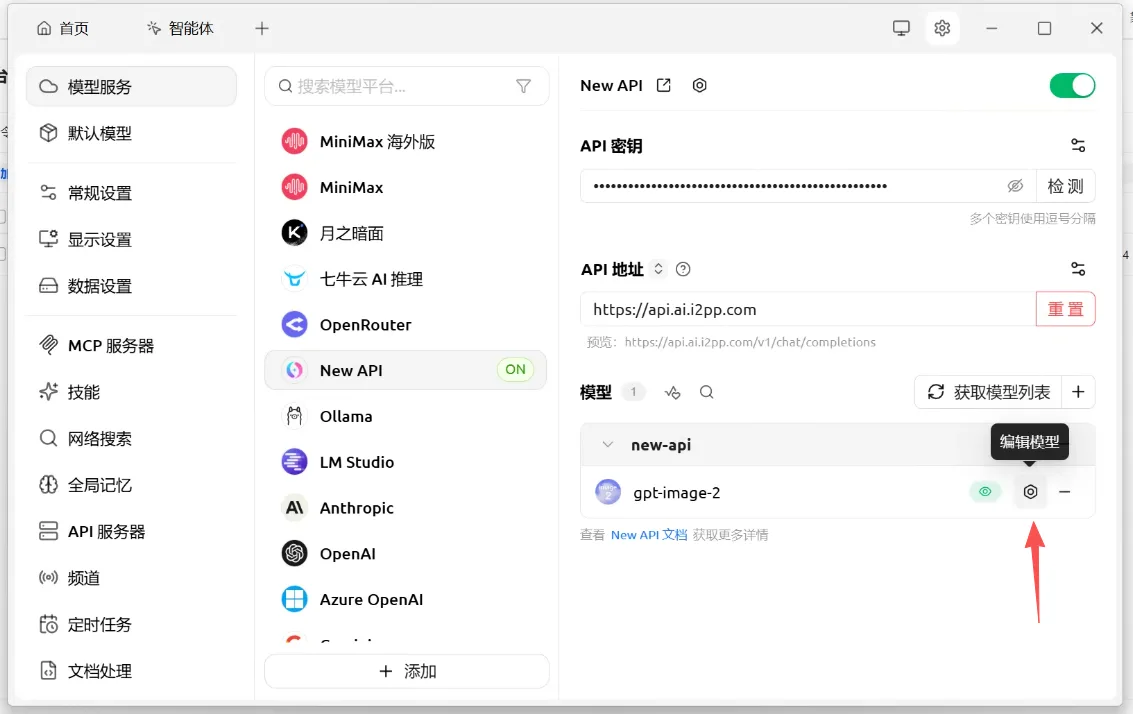Viewport: 1133px width, 714px height.
Task: Select LM Studio provider
Action: tap(405, 462)
